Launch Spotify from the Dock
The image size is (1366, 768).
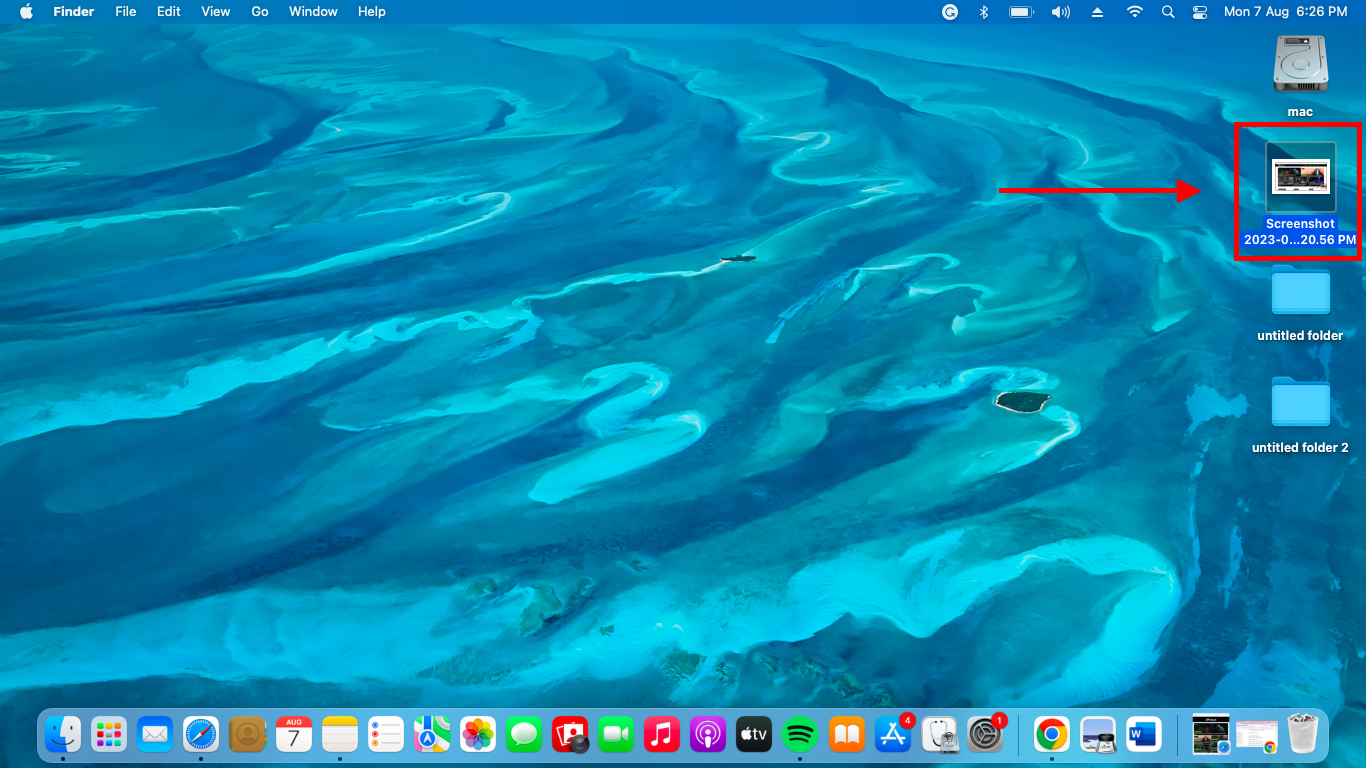(x=800, y=735)
